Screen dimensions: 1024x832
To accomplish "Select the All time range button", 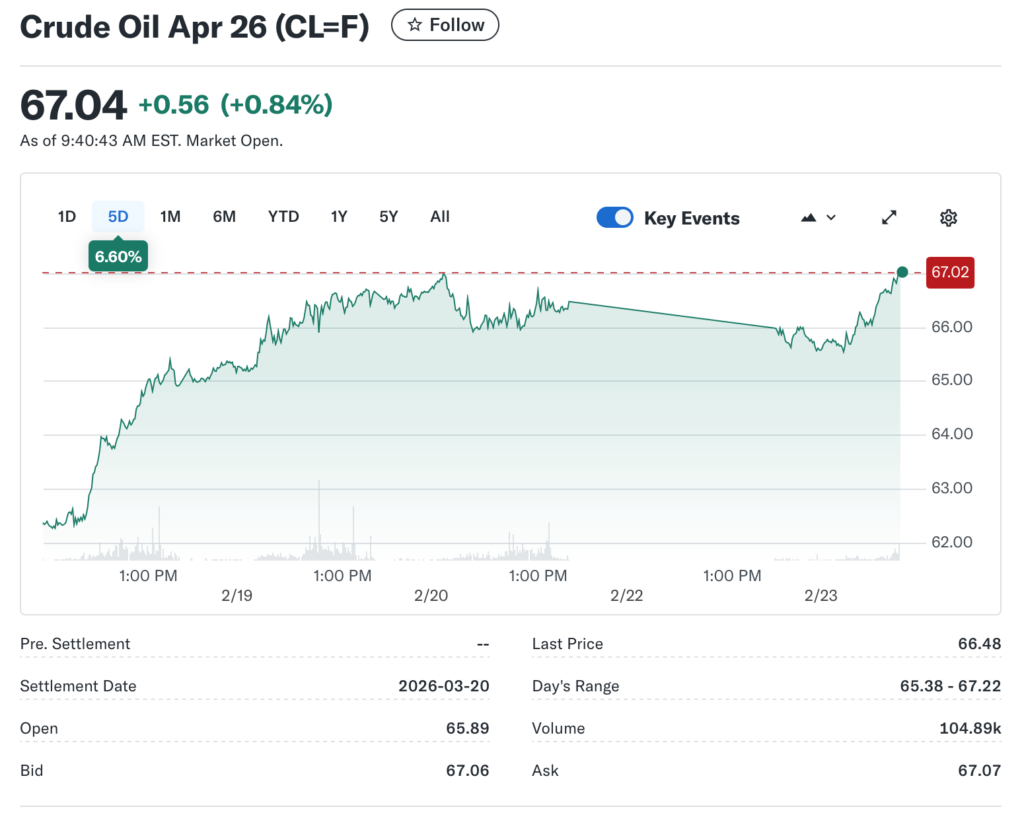I will click(x=439, y=216).
